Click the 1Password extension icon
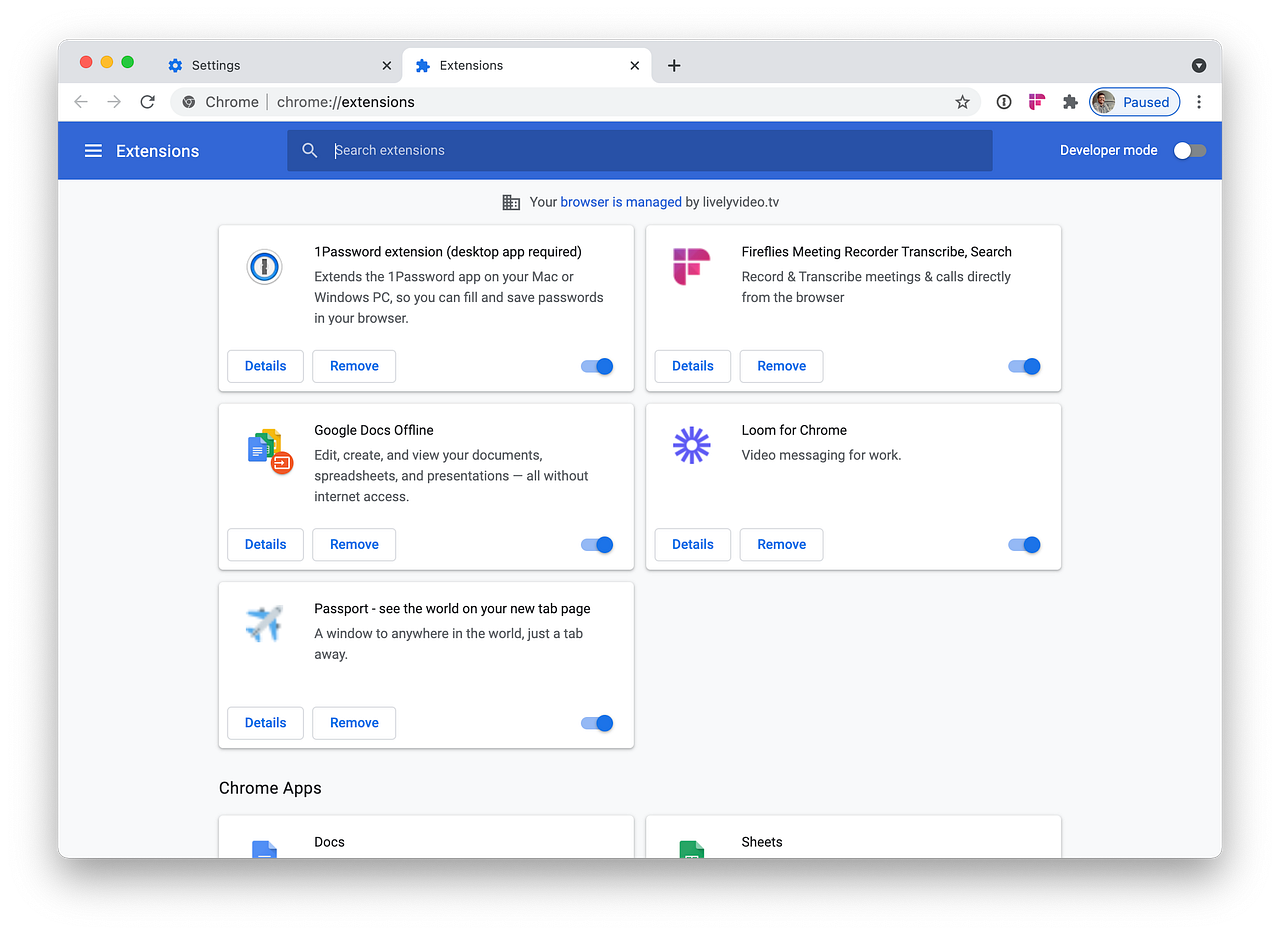Viewport: 1280px width, 935px height. [x=264, y=267]
